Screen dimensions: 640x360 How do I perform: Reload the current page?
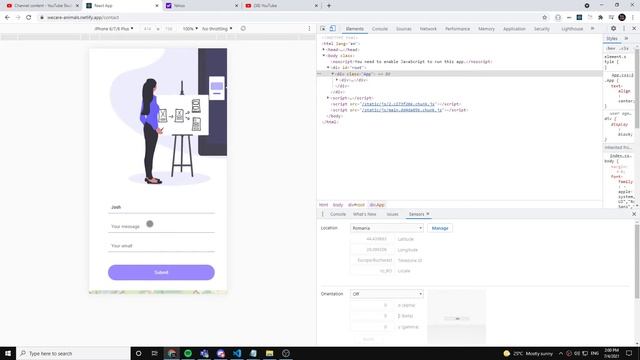pyautogui.click(x=29, y=18)
